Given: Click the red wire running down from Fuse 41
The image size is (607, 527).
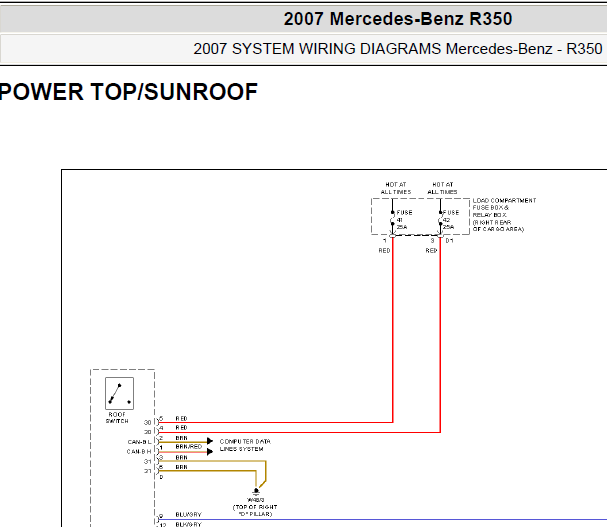Looking at the screenshot, I should pos(393,329).
